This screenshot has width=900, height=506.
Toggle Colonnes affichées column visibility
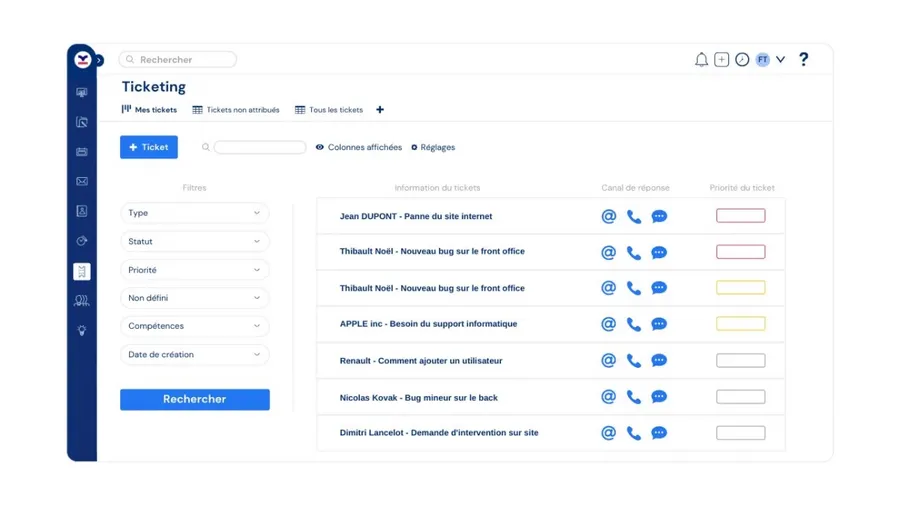(359, 147)
